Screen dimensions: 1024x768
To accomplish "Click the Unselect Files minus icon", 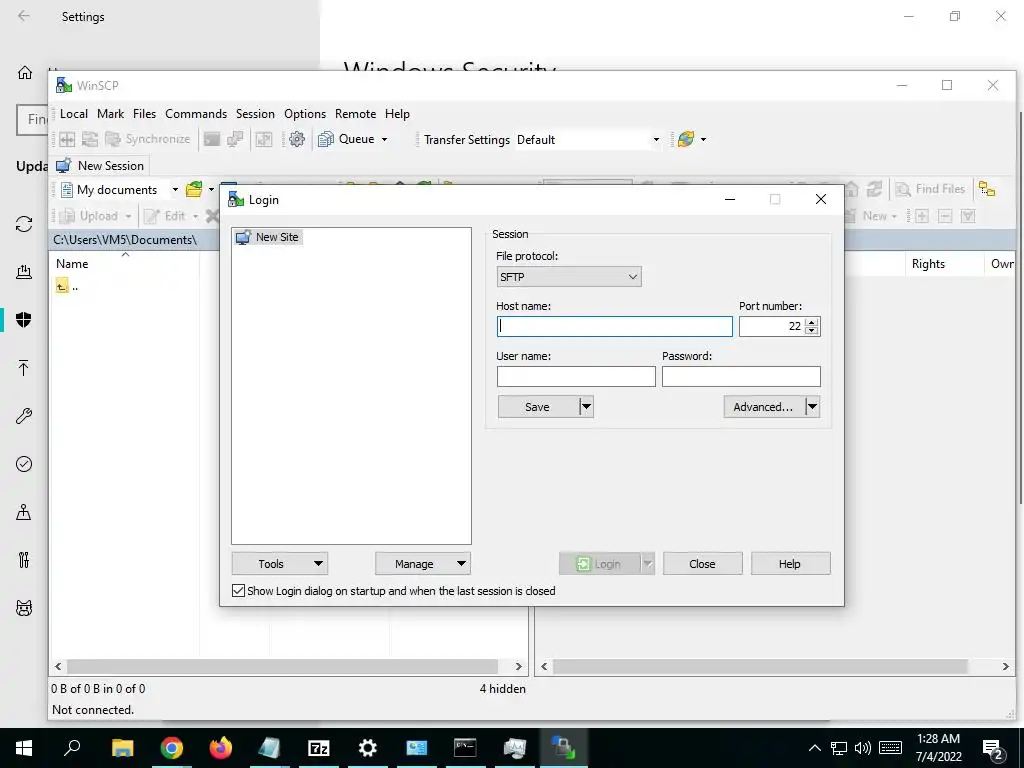I will coord(945,216).
